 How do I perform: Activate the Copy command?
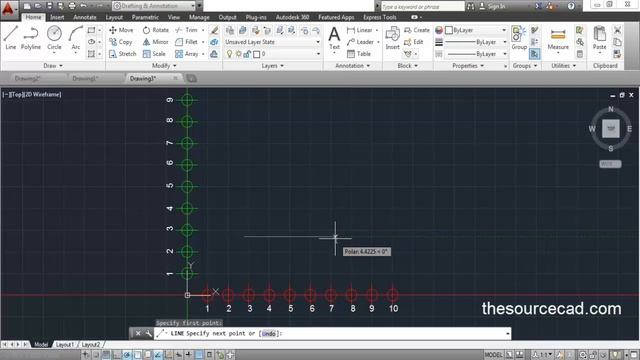click(121, 42)
